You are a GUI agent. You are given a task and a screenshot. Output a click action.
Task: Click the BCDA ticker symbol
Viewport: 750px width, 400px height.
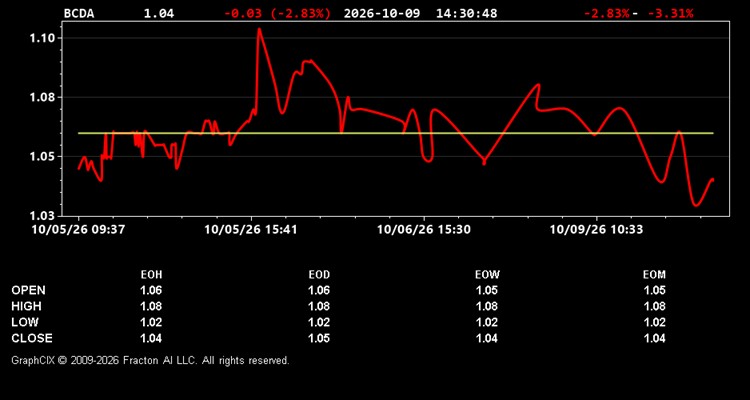coord(79,13)
